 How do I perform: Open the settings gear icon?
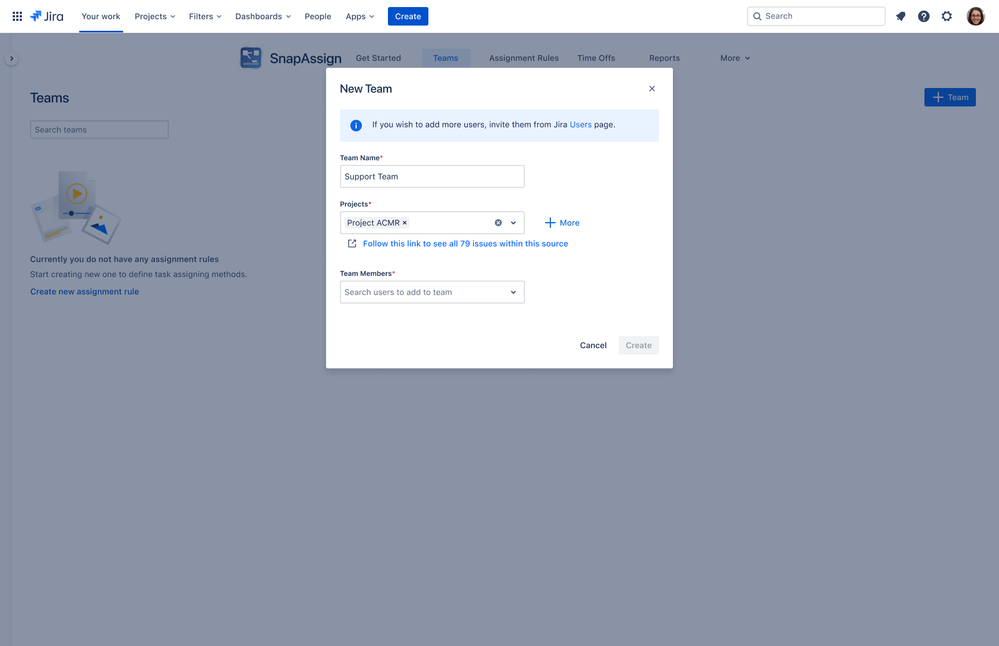[x=947, y=16]
